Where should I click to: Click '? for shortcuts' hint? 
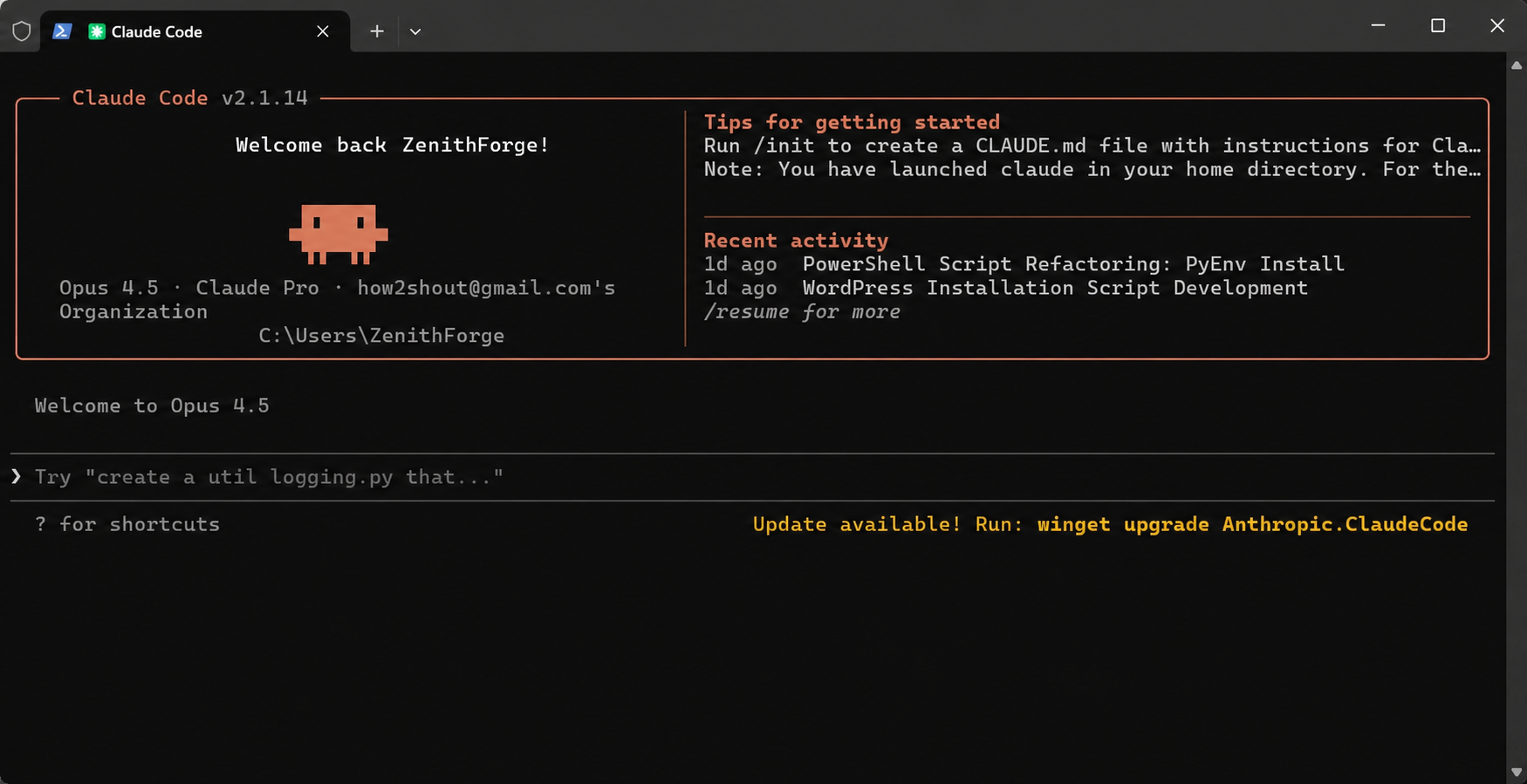127,524
